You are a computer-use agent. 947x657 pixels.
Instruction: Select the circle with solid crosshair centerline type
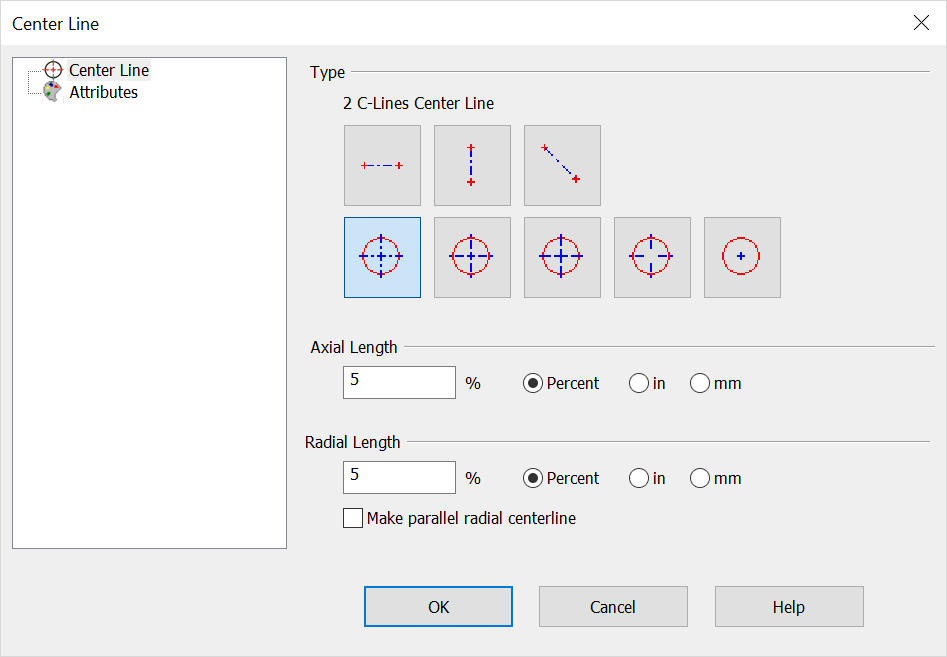562,256
